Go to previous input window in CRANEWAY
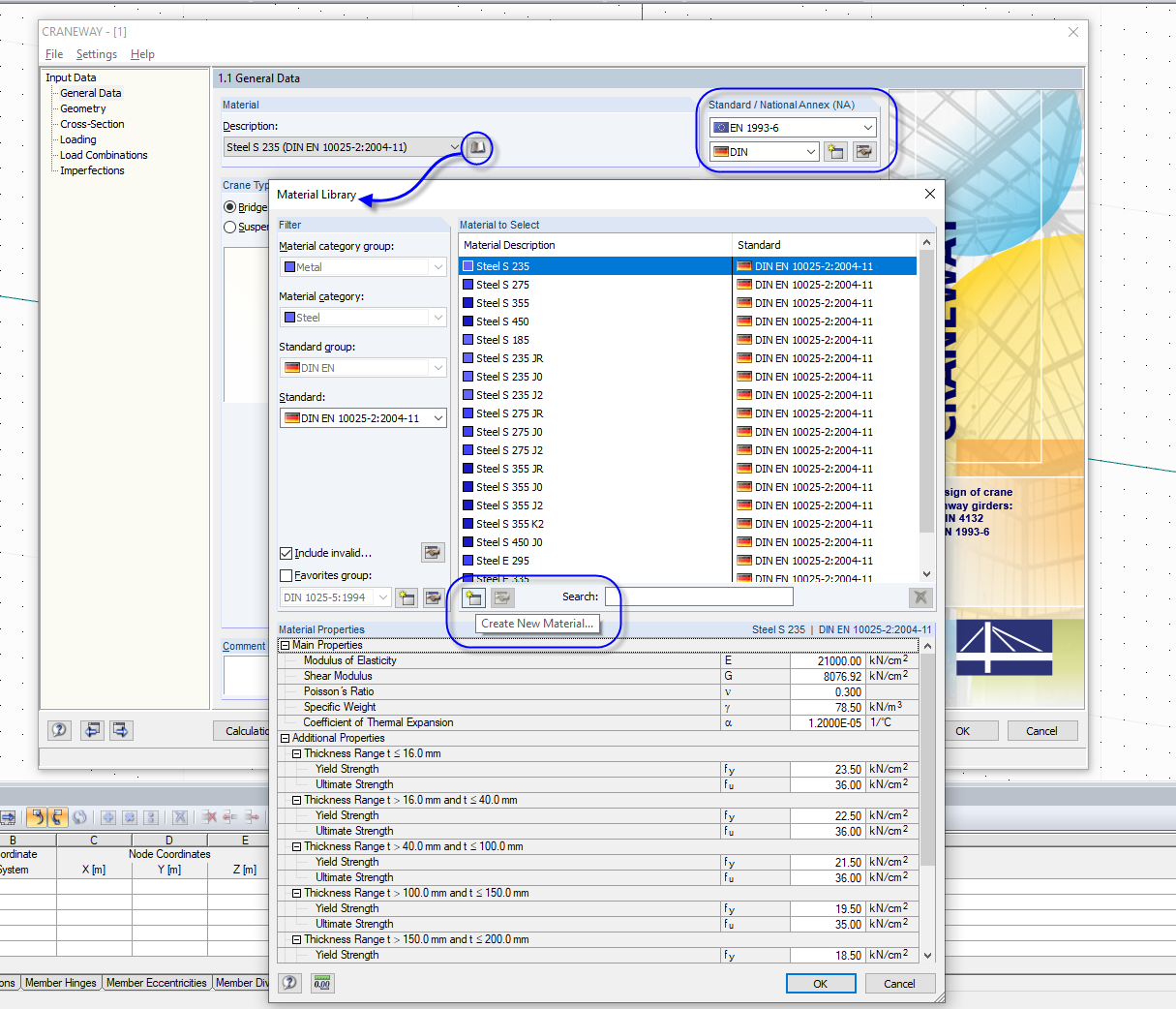 tap(92, 730)
